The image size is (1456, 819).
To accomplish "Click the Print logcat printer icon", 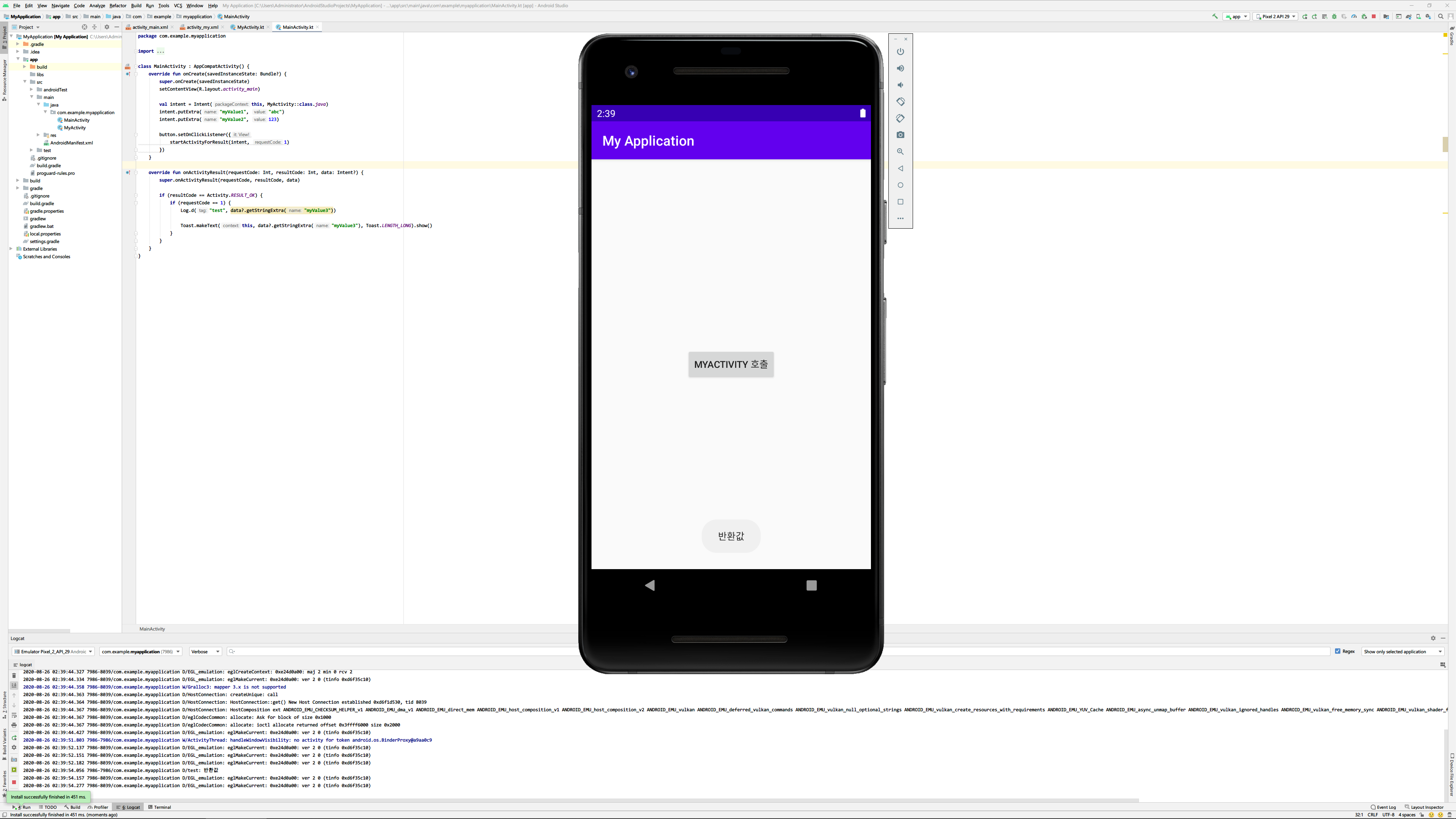I will (14, 725).
